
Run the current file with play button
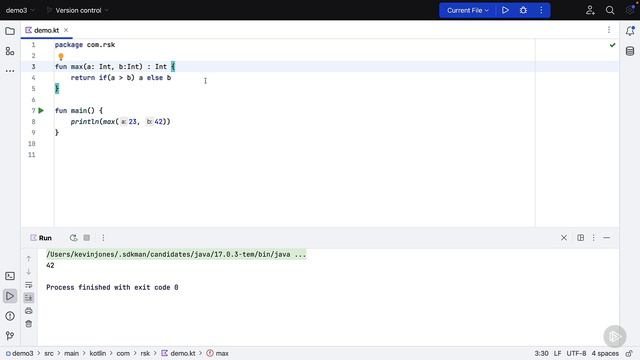click(x=505, y=10)
